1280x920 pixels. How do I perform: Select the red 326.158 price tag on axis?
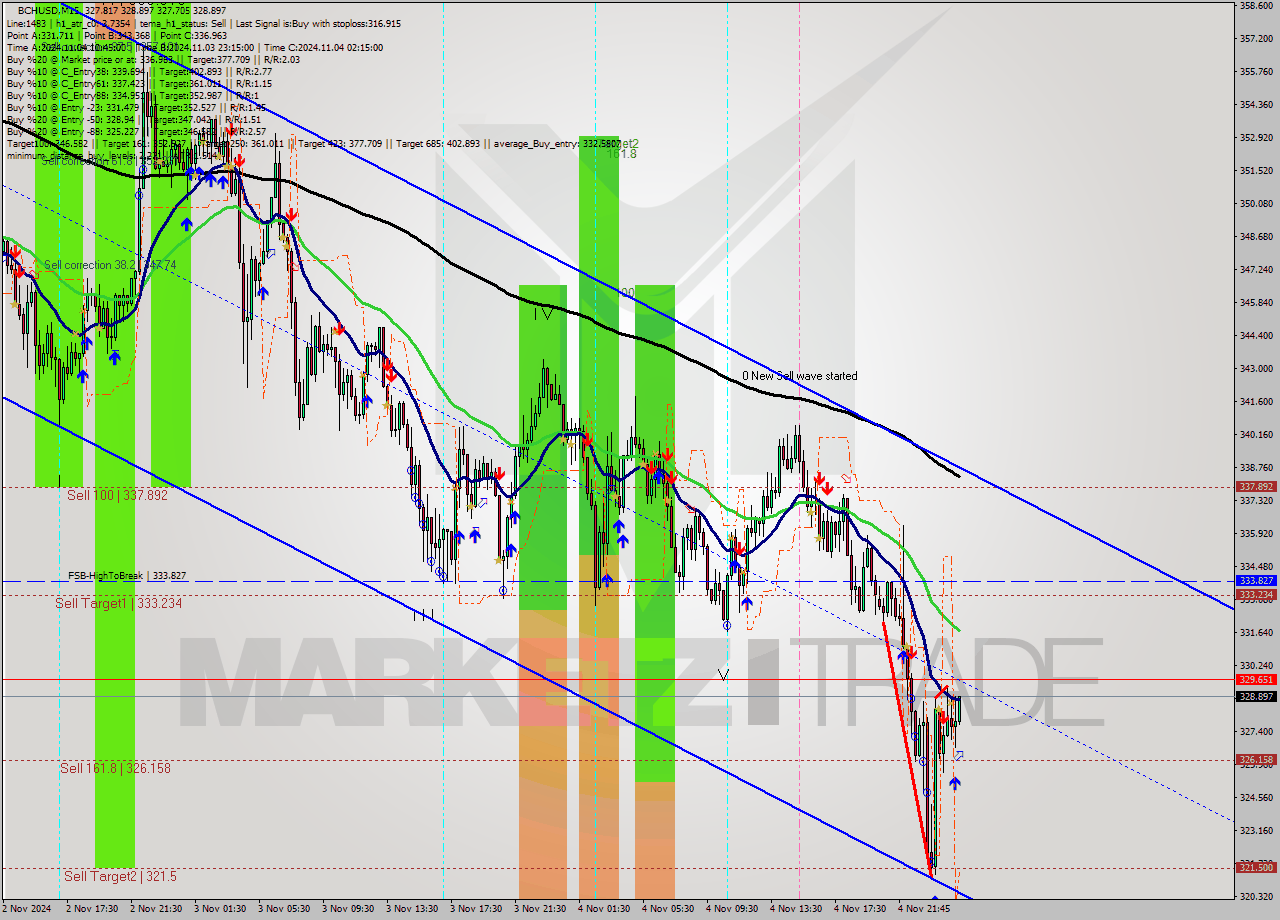tap(1256, 760)
